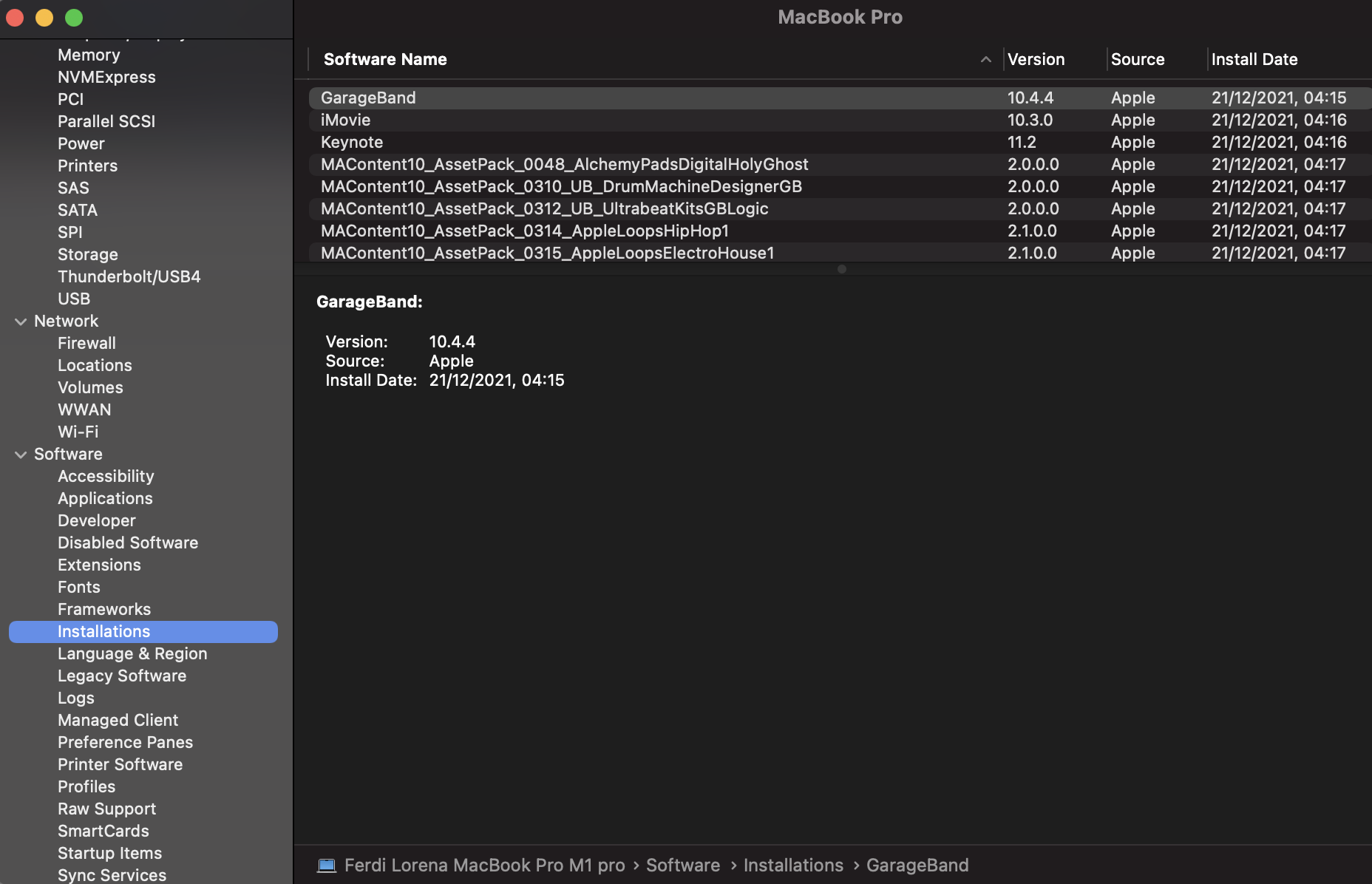1372x884 pixels.
Task: Open the Wi-Fi section
Action: pos(78,432)
